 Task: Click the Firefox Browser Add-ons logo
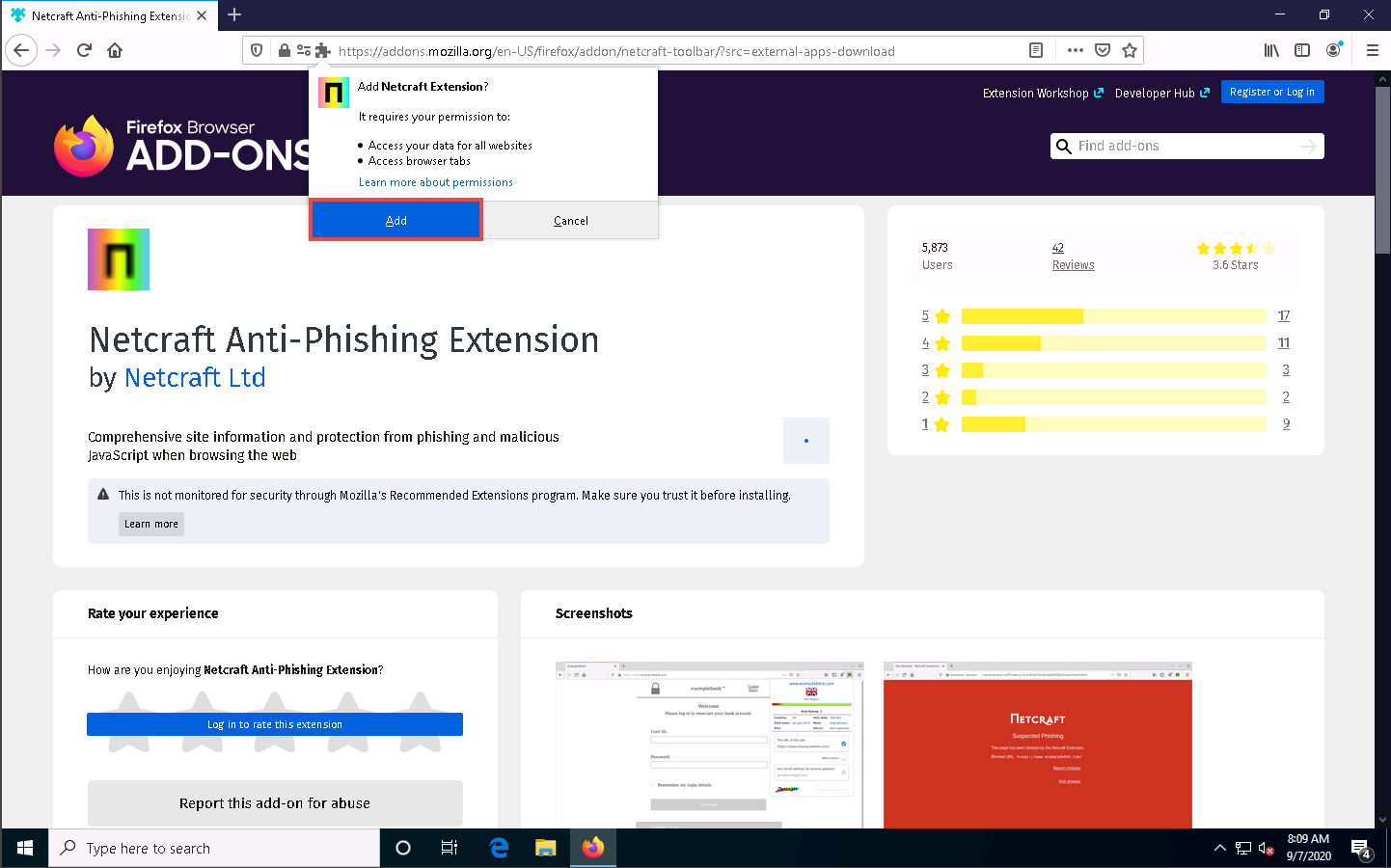tap(181, 146)
